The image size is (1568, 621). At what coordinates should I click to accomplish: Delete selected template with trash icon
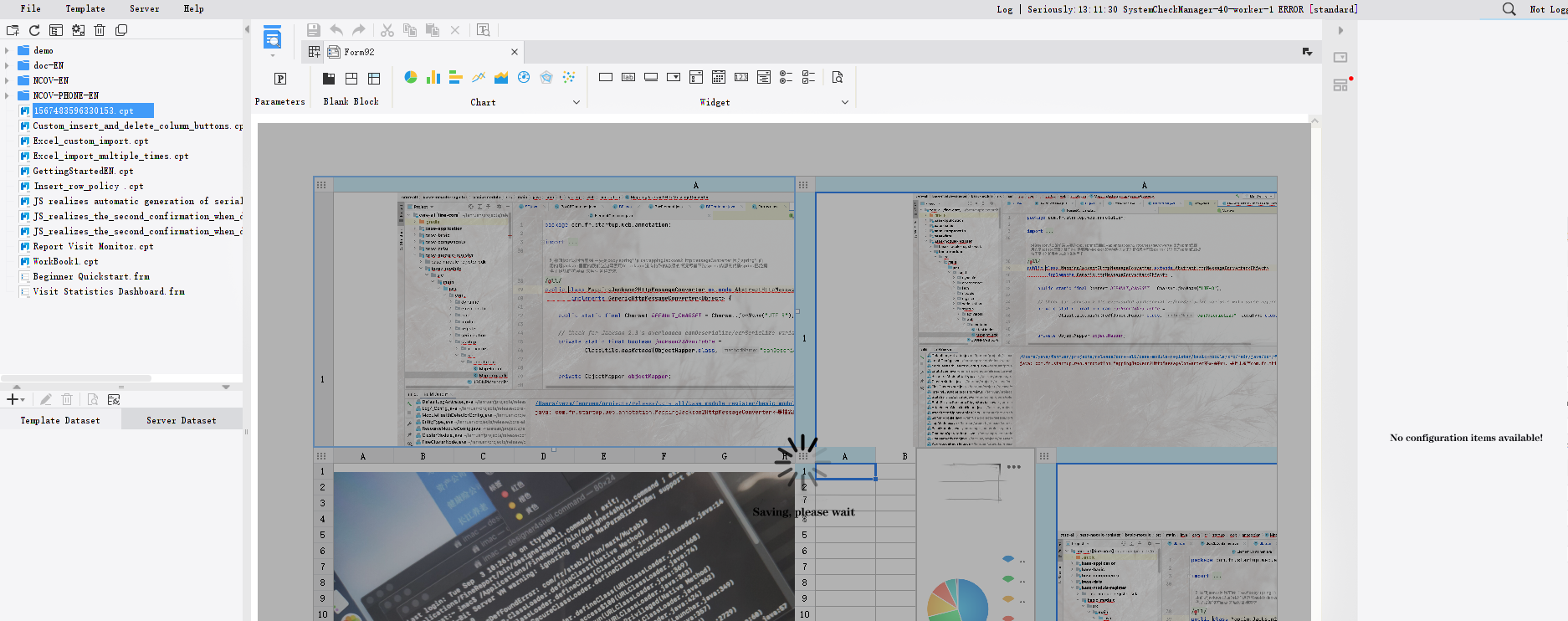click(100, 30)
